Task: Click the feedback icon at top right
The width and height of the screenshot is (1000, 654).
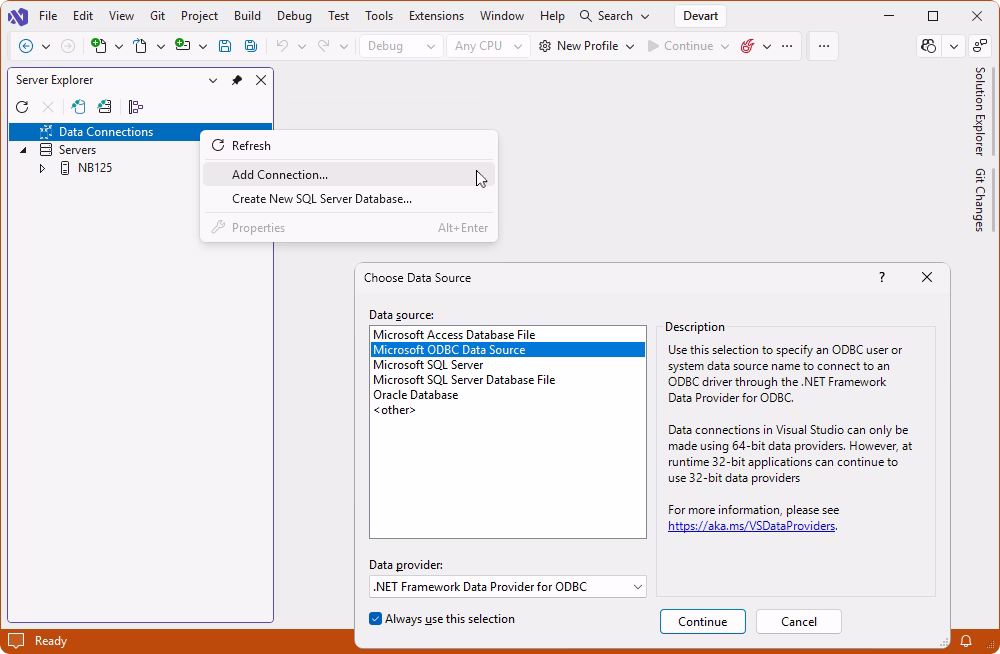Action: tap(980, 46)
